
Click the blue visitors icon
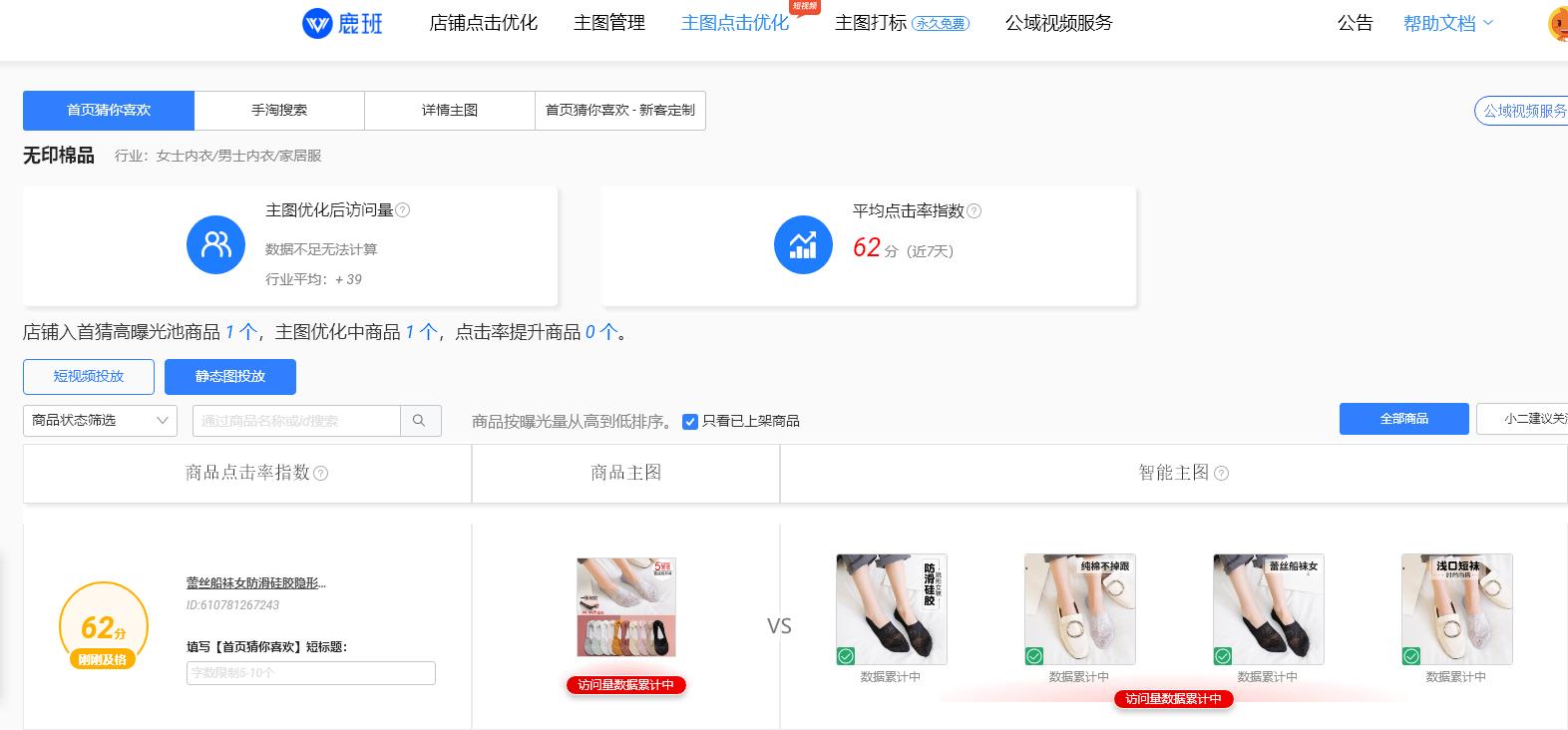coord(215,244)
